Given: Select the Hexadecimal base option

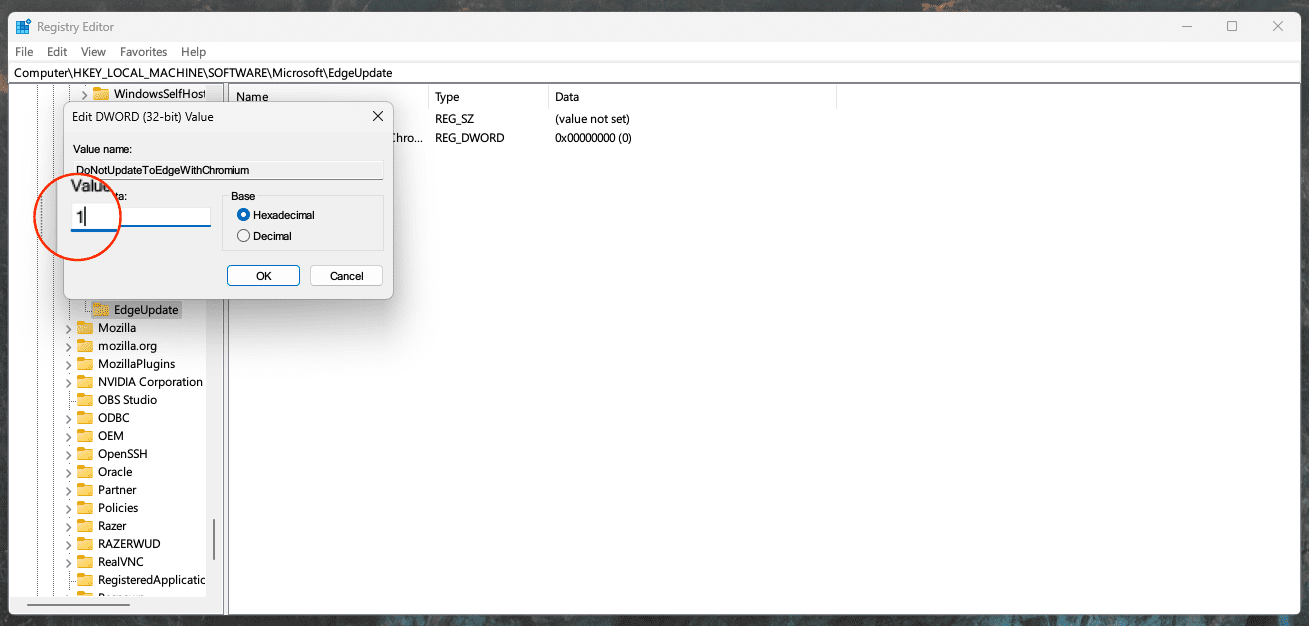Looking at the screenshot, I should (x=243, y=215).
